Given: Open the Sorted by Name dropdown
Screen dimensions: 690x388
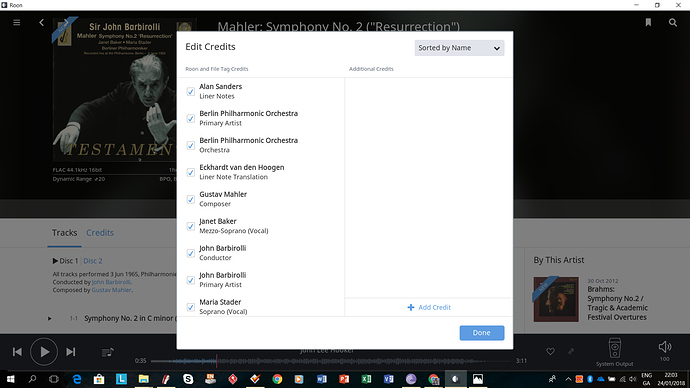Looking at the screenshot, I should (459, 48).
